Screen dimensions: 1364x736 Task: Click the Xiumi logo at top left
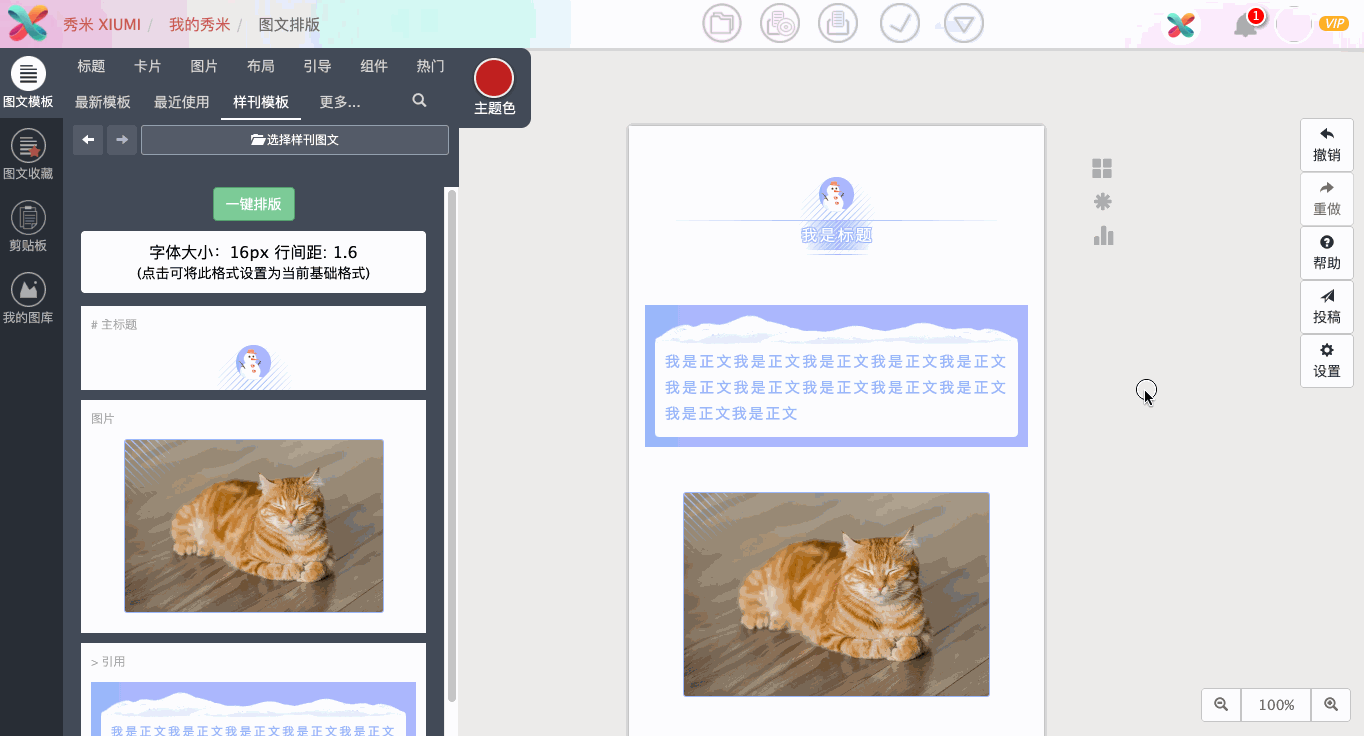[x=28, y=24]
